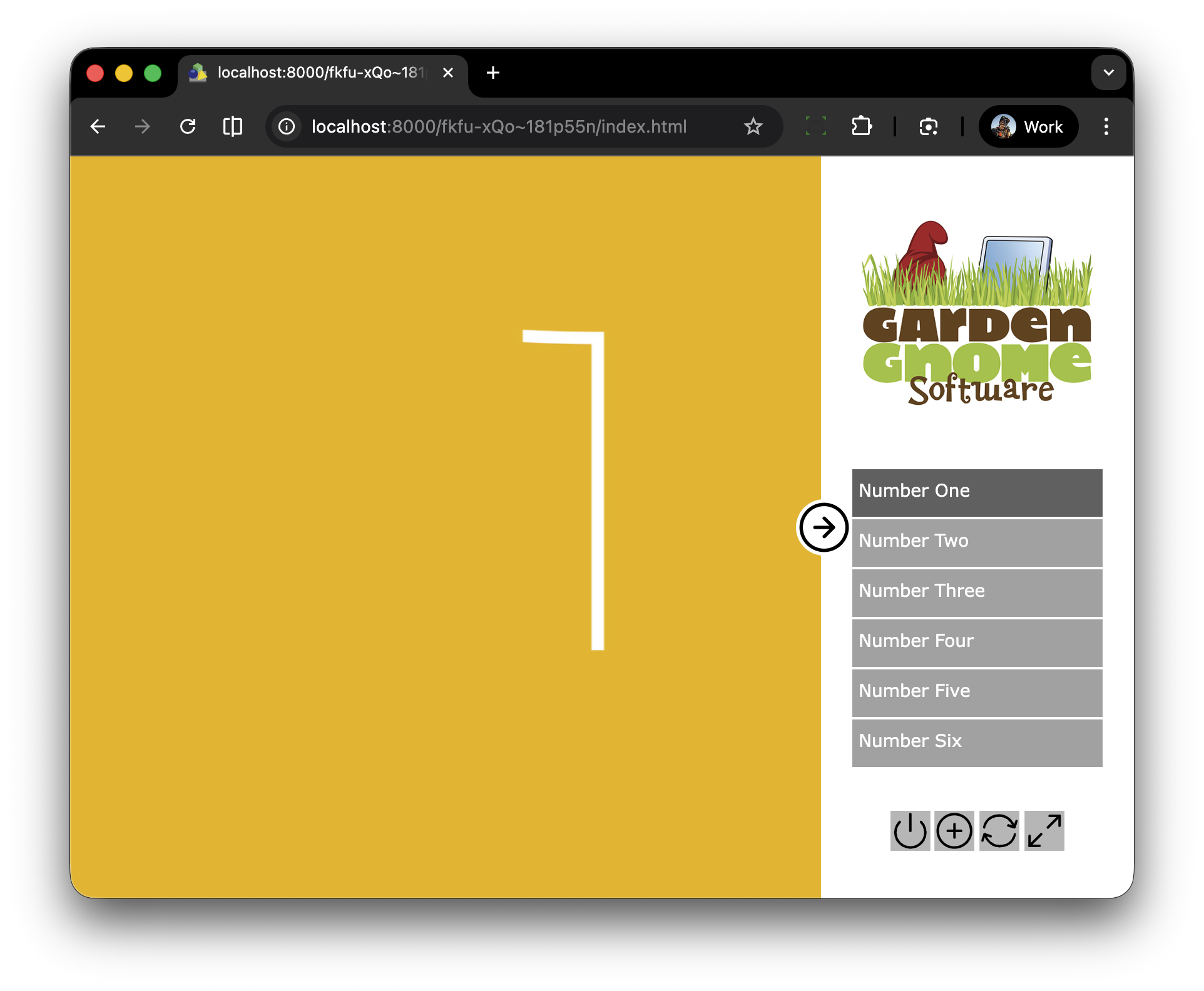Use the Google Lens camera search icon
The height and width of the screenshot is (991, 1204).
(928, 126)
